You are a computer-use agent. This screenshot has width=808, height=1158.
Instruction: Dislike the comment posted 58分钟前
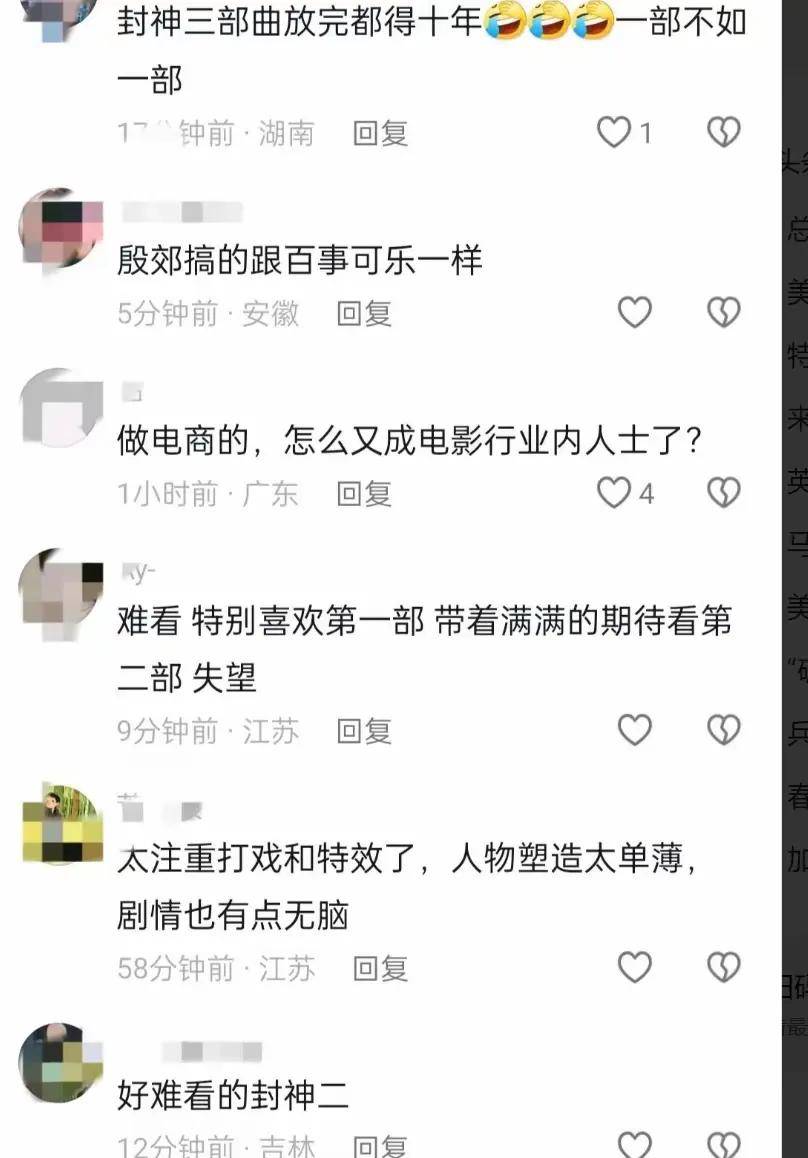723,967
